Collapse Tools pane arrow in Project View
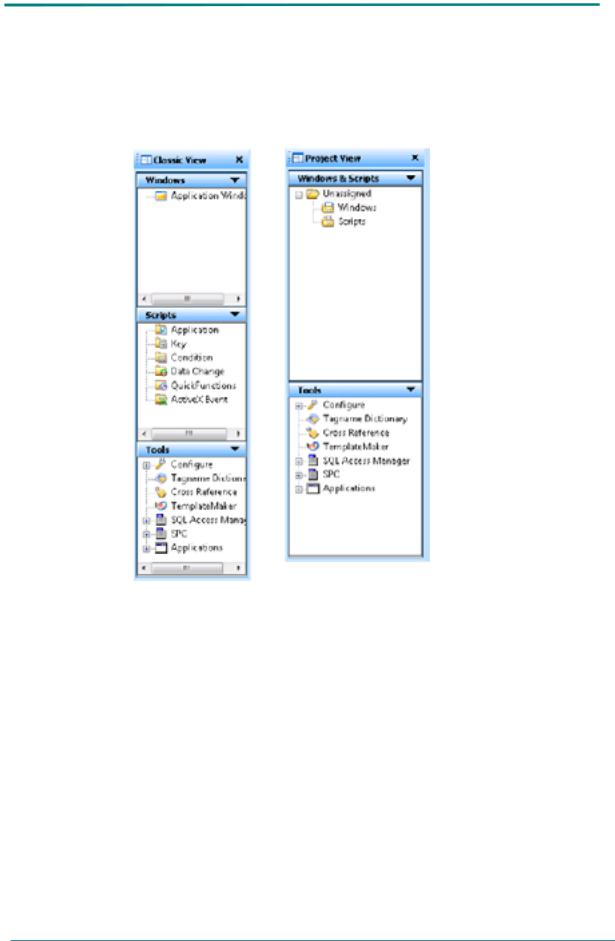Screen dimensions: 615x941 click(x=410, y=389)
